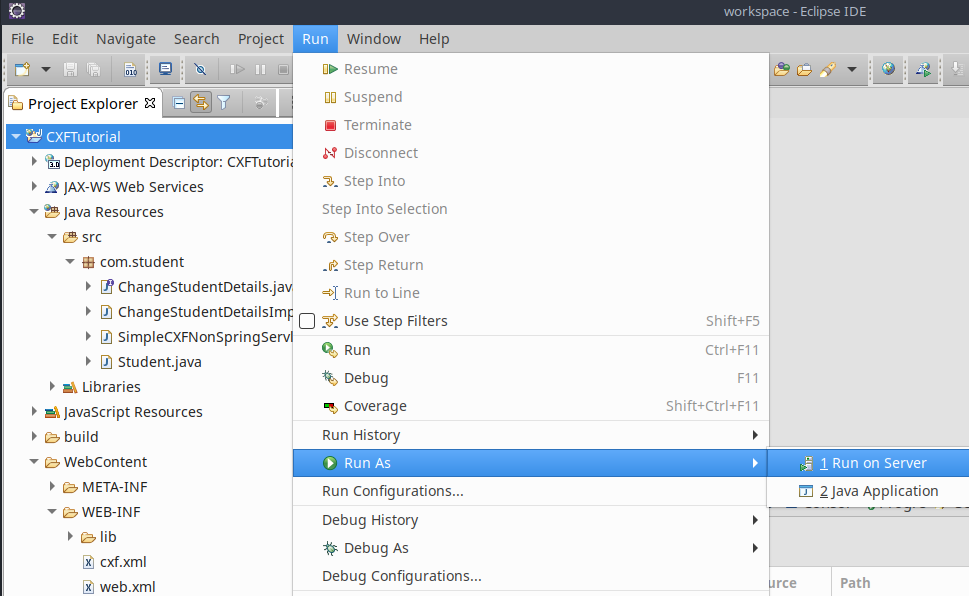Toggle the Use Step Filters checkbox
The height and width of the screenshot is (596, 969).
(x=307, y=321)
